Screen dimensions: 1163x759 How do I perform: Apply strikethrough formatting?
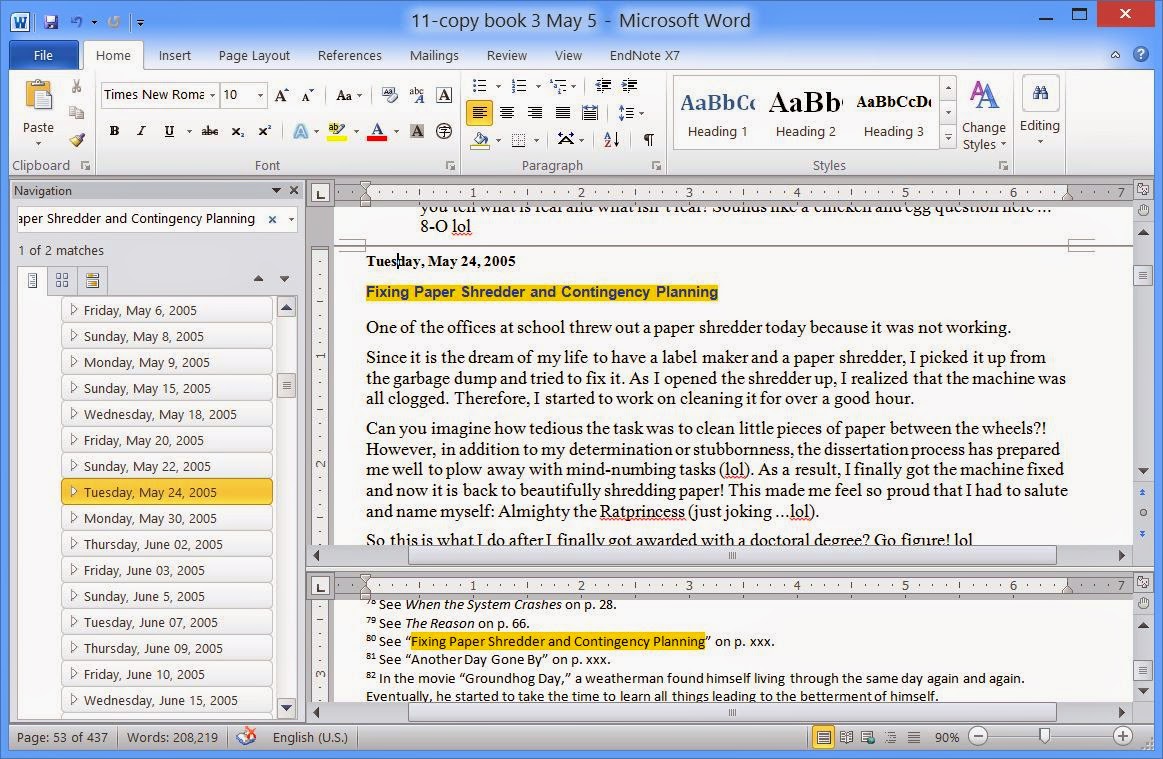[x=210, y=131]
